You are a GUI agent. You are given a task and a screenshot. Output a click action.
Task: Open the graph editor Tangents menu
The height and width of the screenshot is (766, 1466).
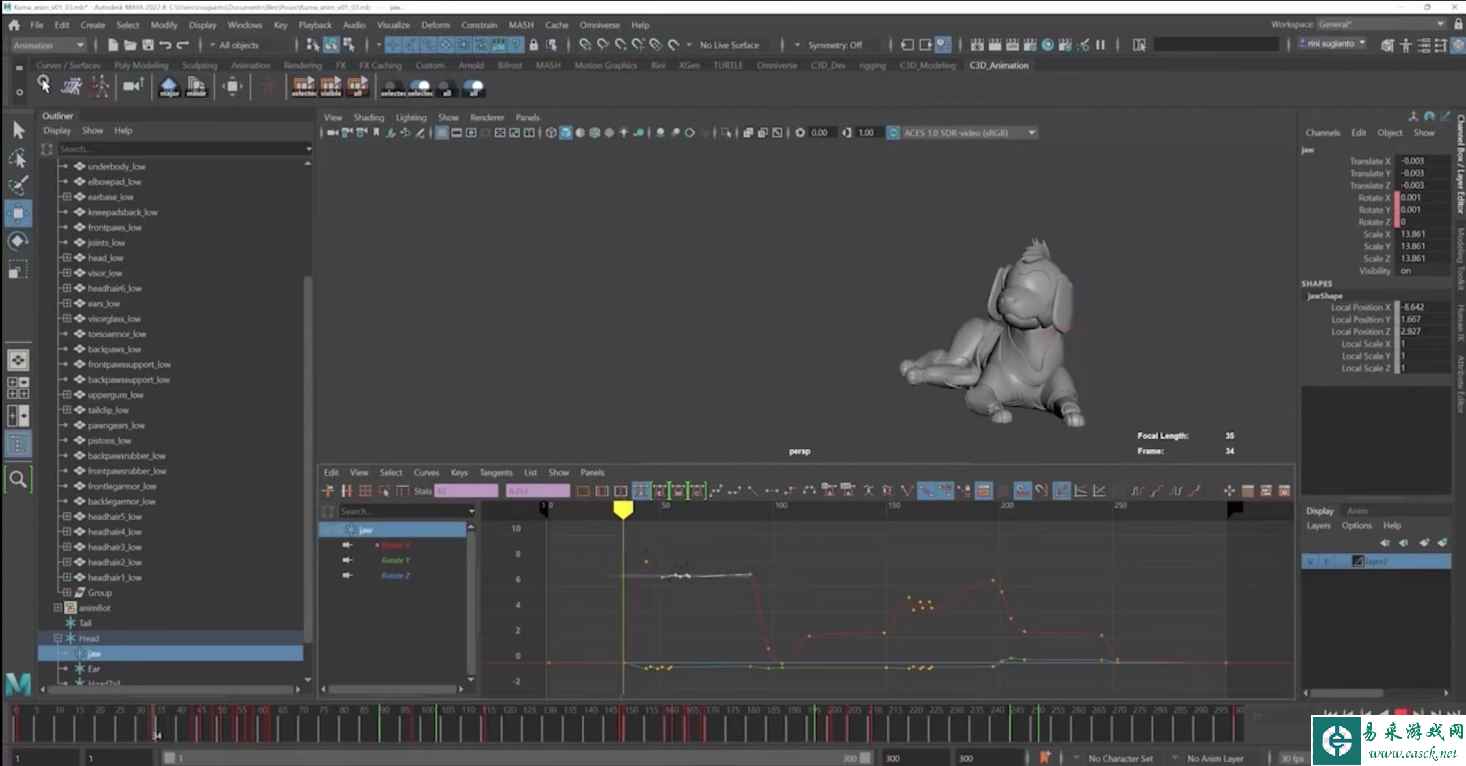496,472
